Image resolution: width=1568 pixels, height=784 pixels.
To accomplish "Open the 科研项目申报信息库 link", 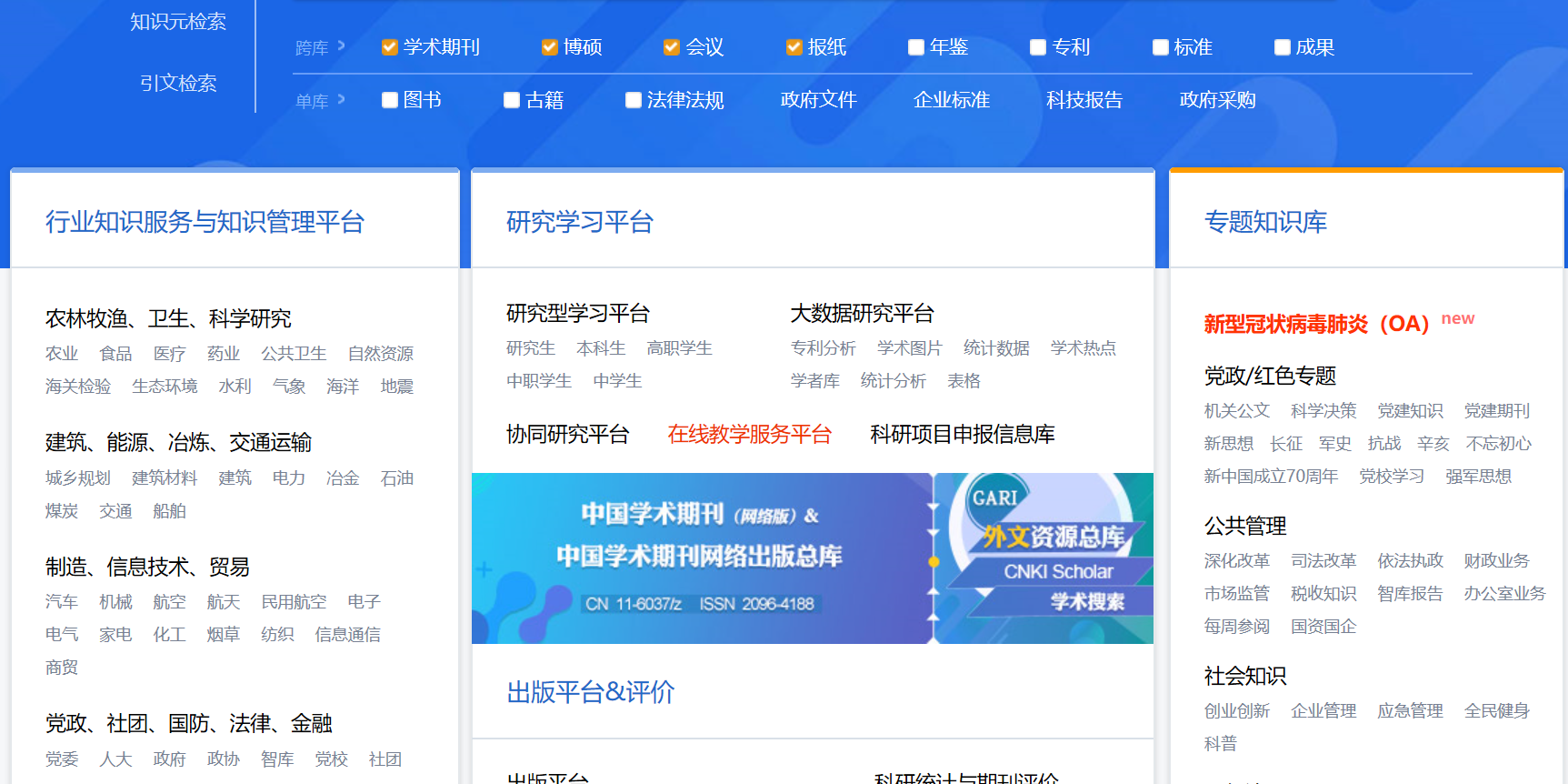I will pyautogui.click(x=962, y=435).
